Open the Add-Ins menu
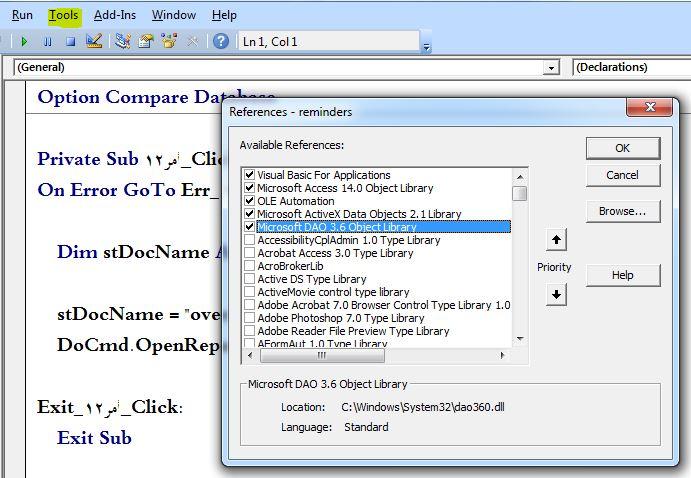Image resolution: width=691 pixels, height=478 pixels. 115,15
